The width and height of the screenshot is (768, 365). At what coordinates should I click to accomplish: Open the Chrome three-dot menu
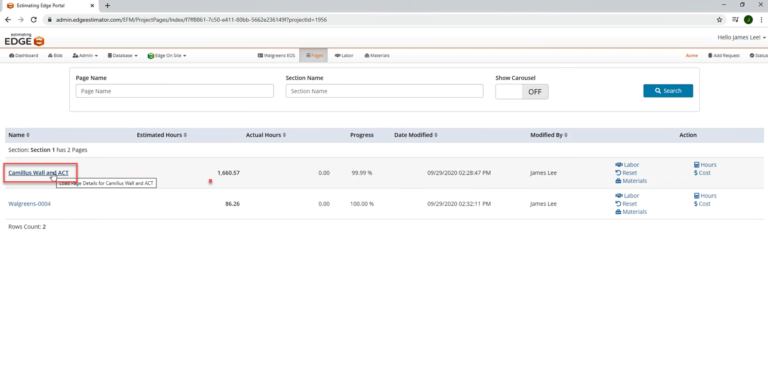762,20
